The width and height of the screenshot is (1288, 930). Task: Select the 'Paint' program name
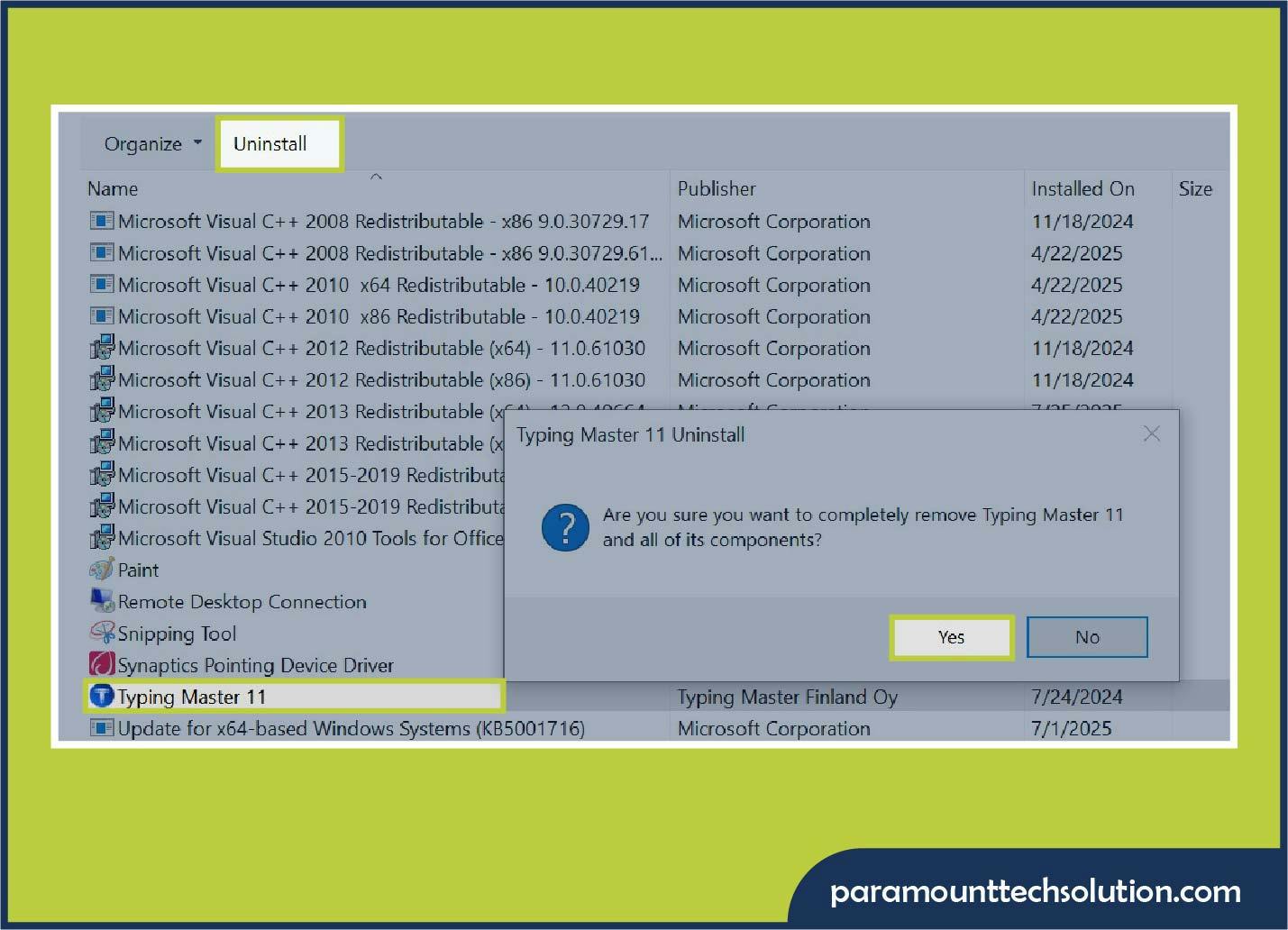click(x=138, y=570)
